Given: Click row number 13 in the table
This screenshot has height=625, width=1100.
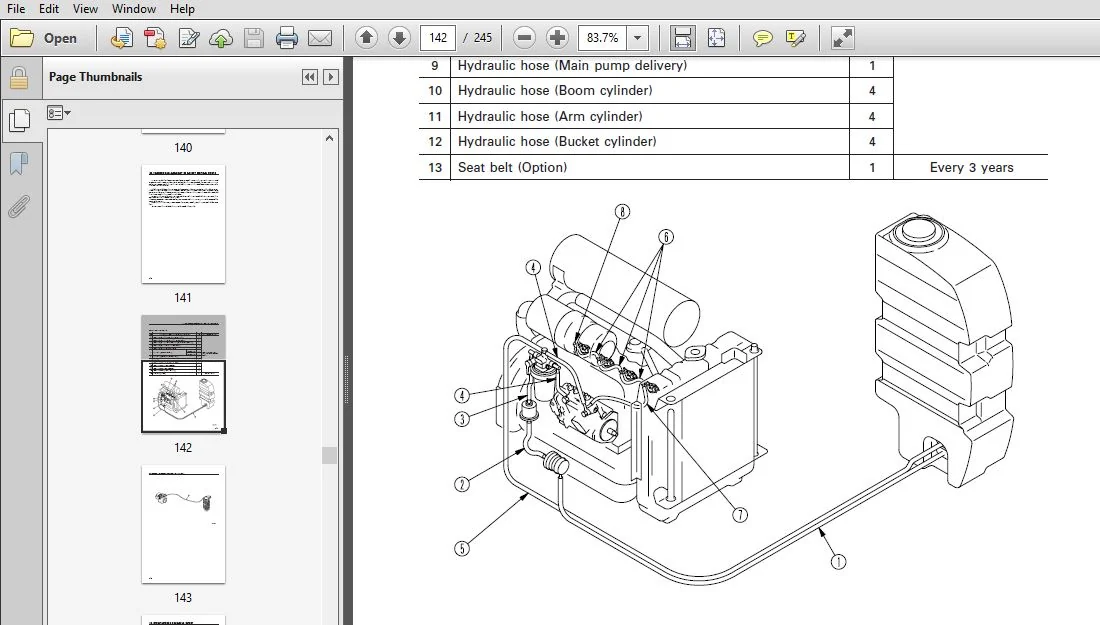Looking at the screenshot, I should tap(435, 168).
